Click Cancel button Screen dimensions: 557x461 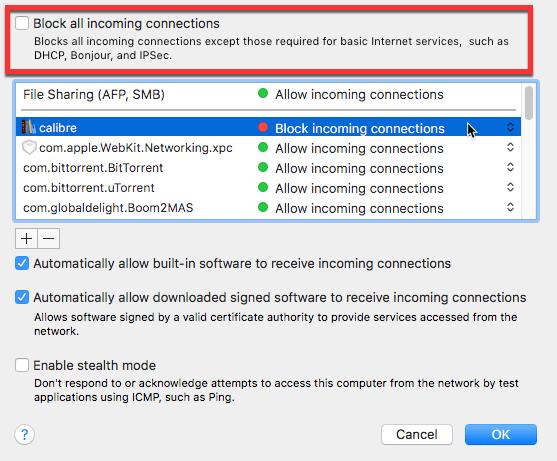pos(417,434)
